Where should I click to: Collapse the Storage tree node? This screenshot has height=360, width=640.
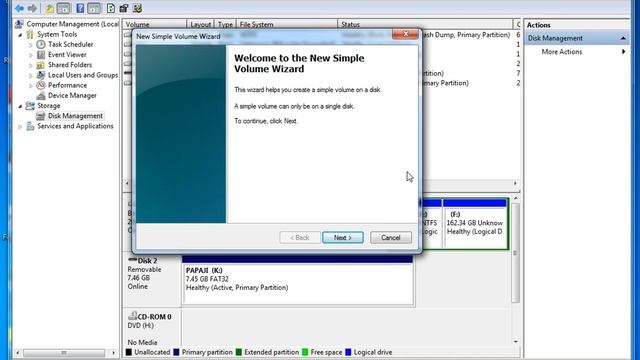point(20,106)
